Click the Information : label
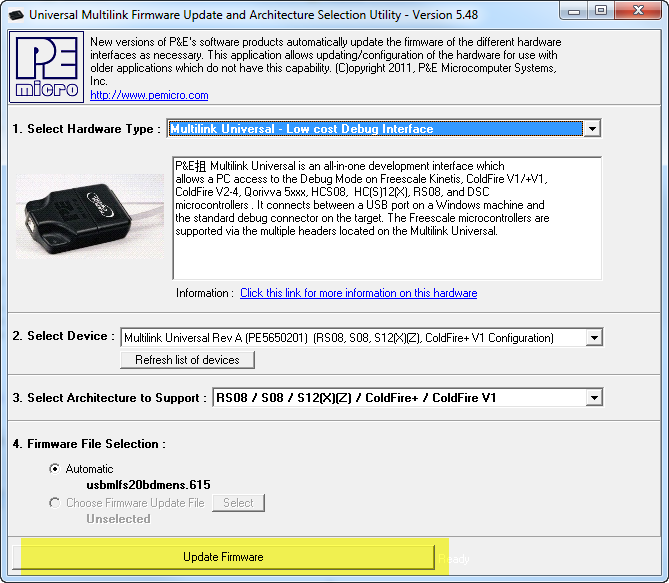This screenshot has height=583, width=669. 205,293
